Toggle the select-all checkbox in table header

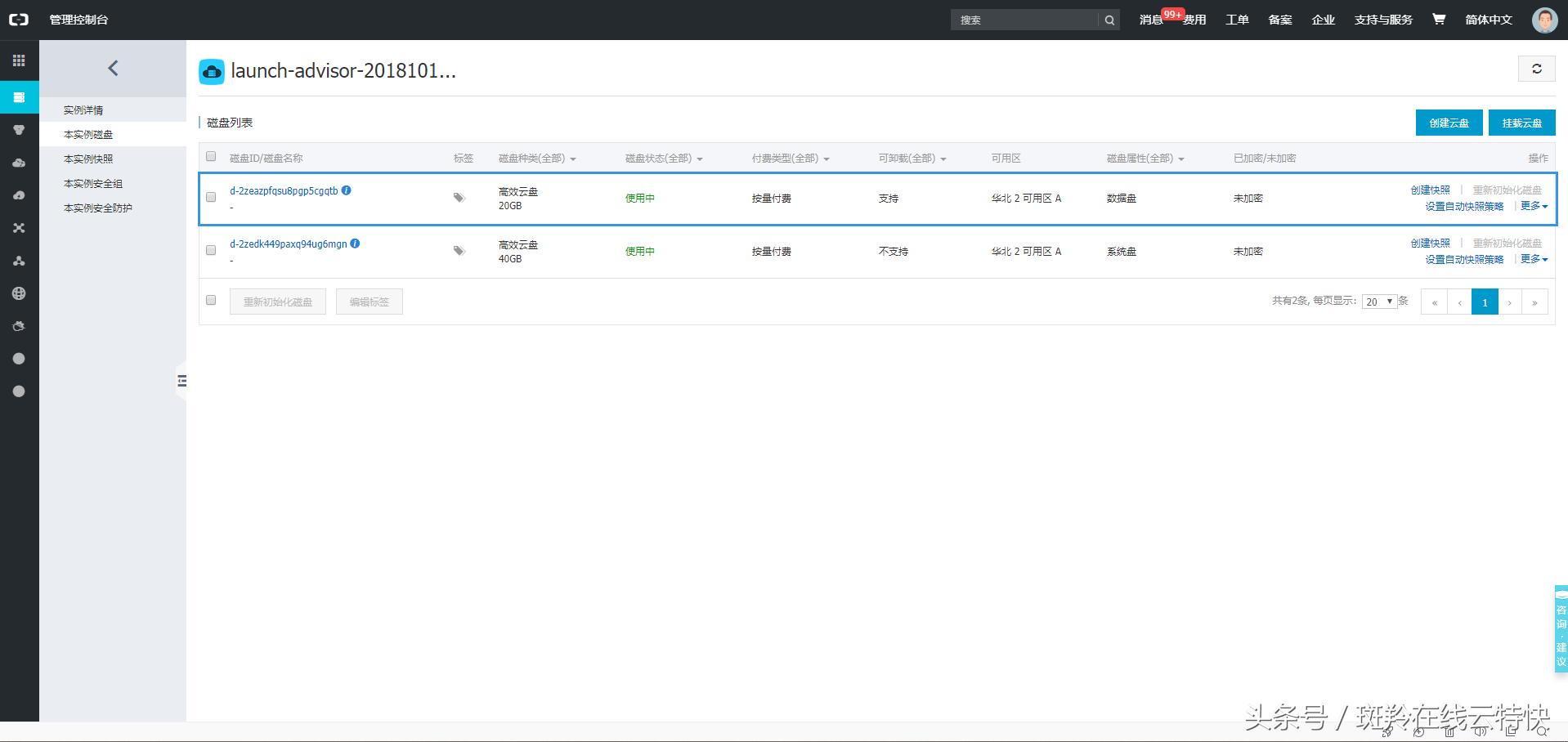pyautogui.click(x=211, y=157)
